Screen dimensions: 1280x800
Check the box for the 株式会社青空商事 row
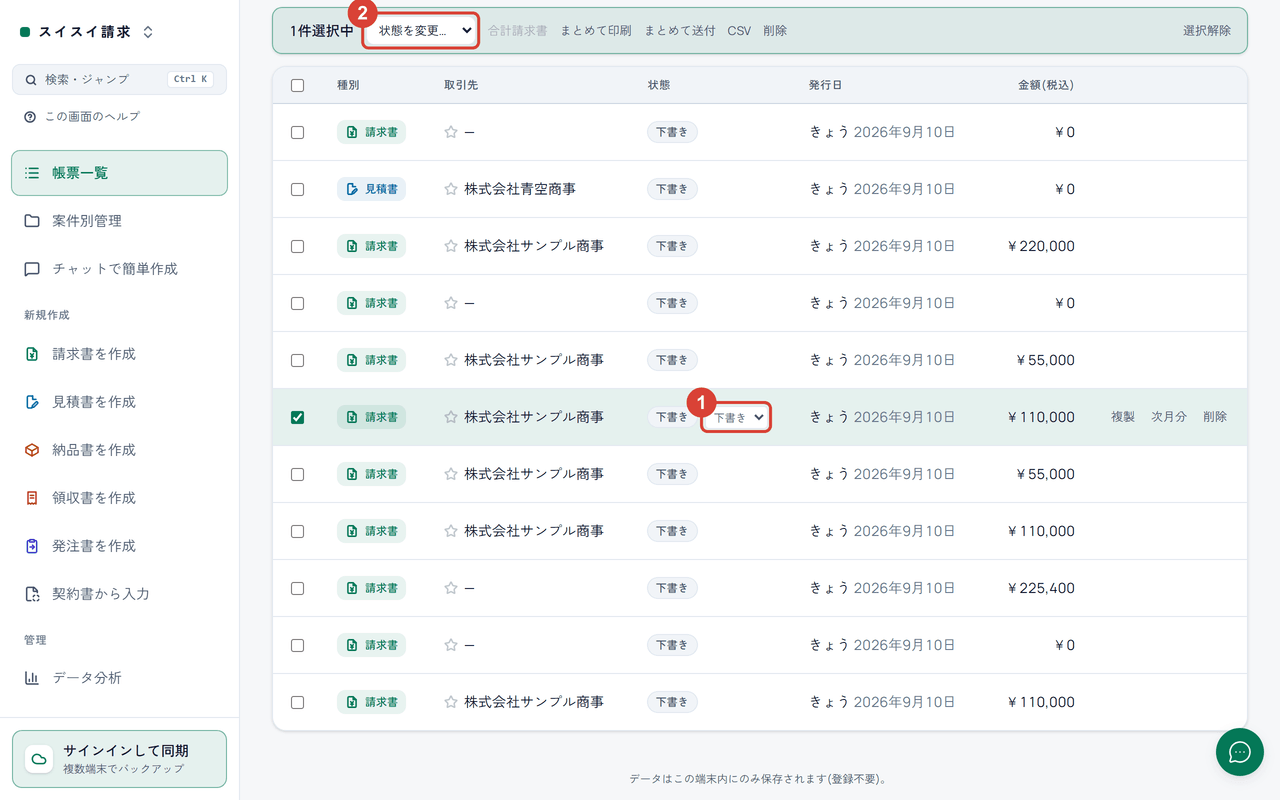tap(297, 189)
